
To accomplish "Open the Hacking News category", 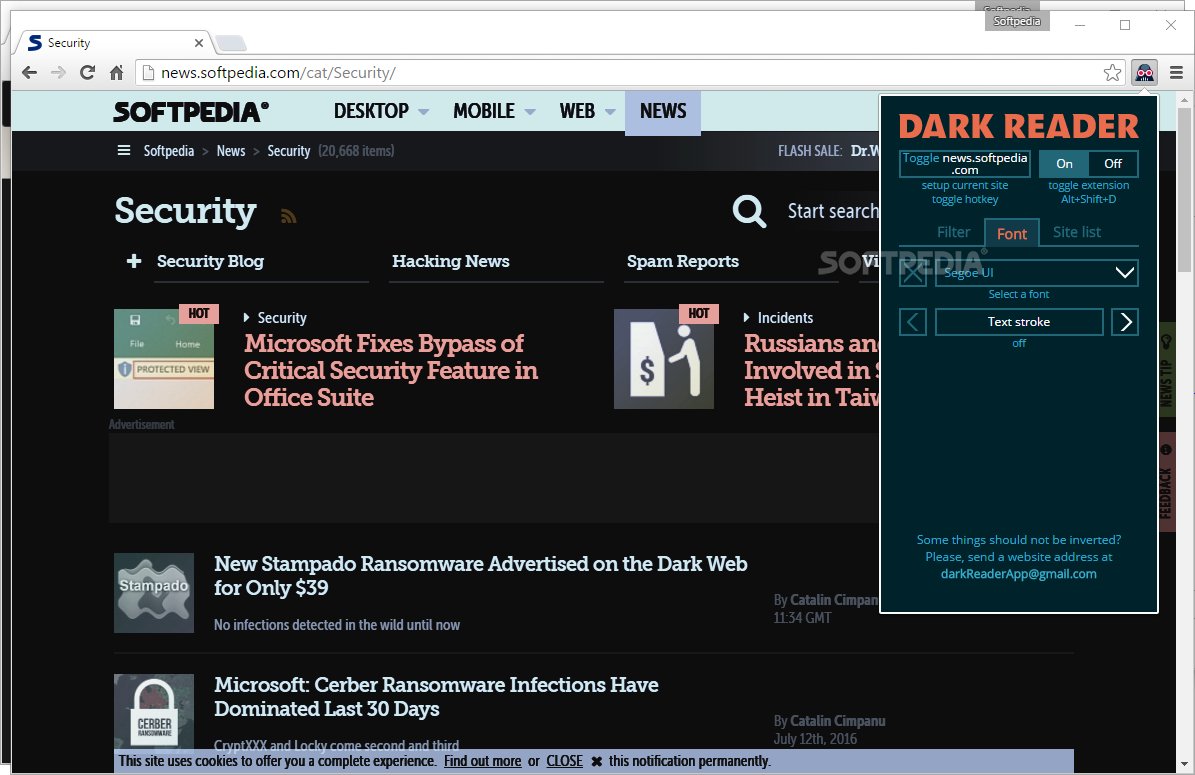I will coord(450,261).
